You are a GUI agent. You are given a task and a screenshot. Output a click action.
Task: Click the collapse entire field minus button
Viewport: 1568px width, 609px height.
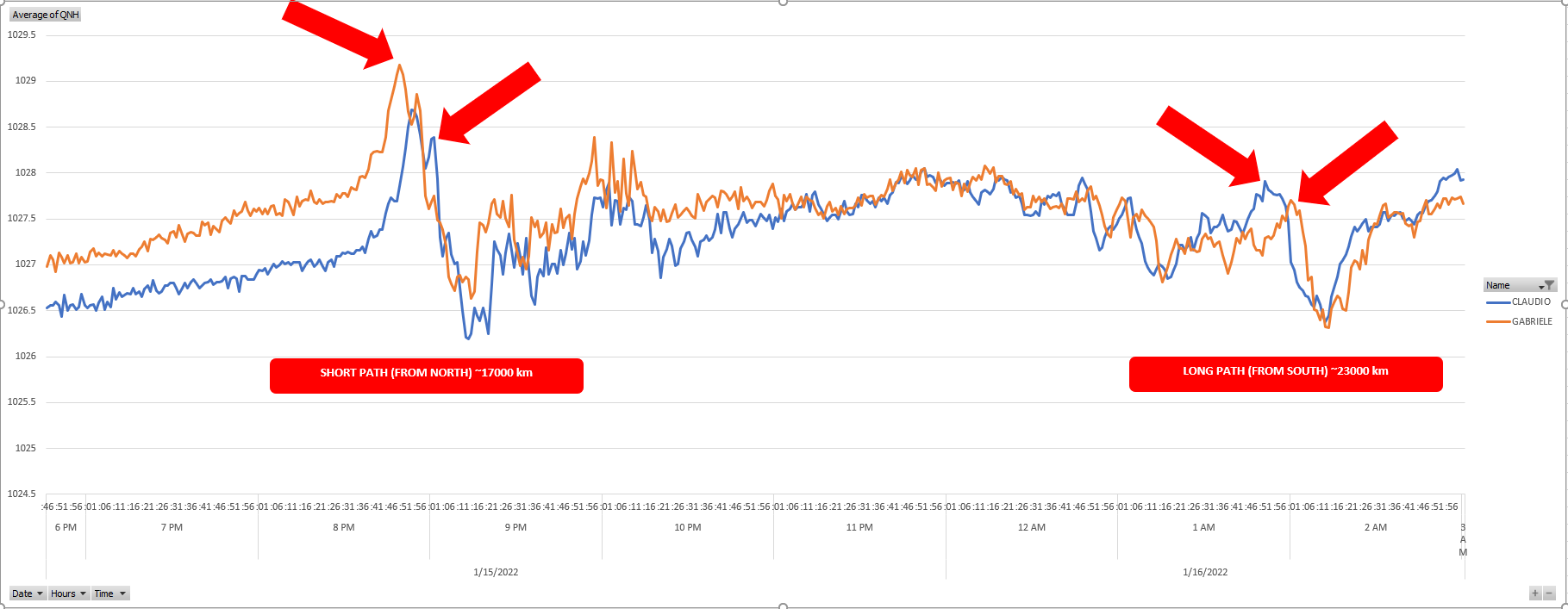coord(1549,593)
